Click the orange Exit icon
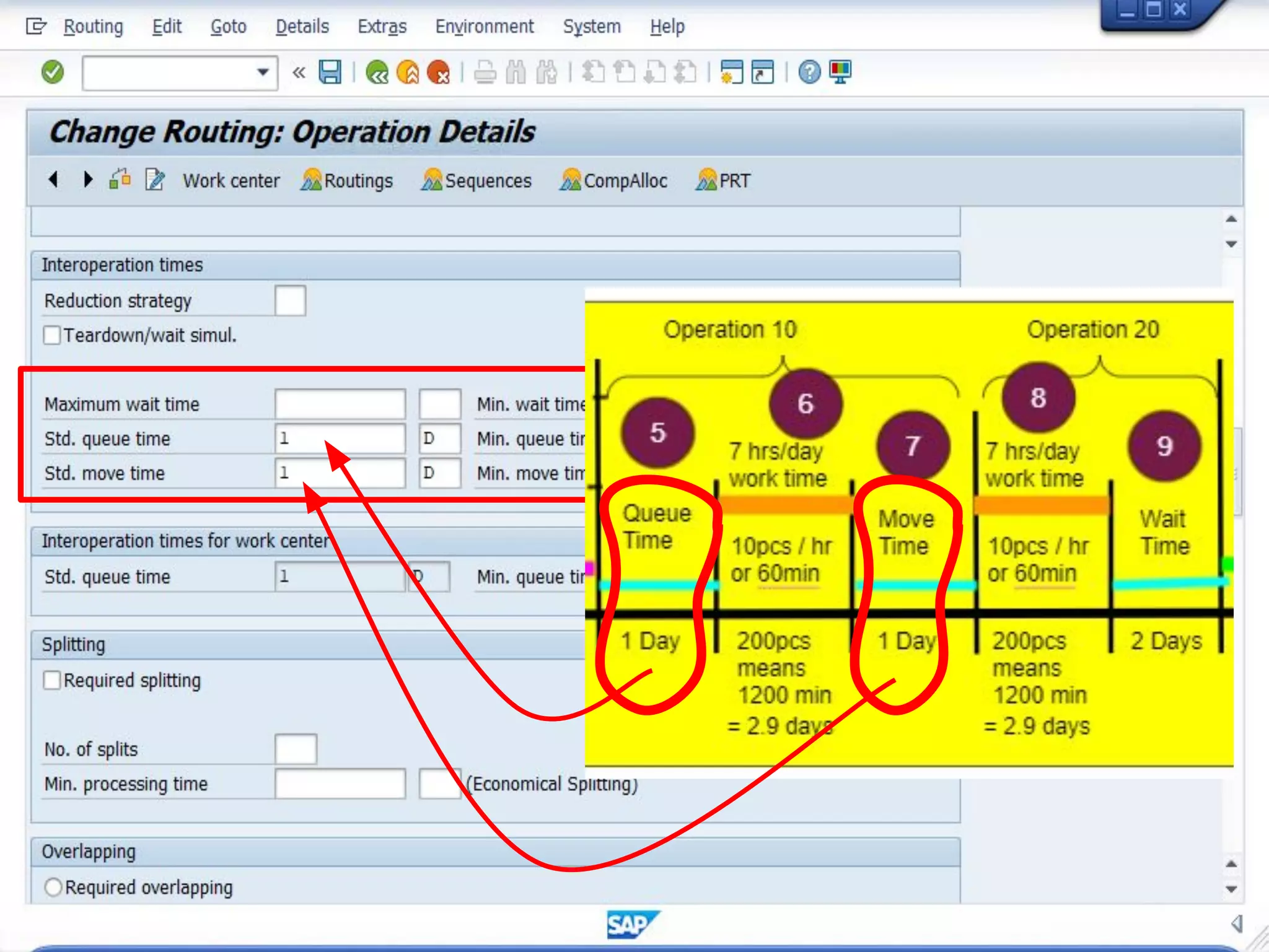 (x=408, y=72)
